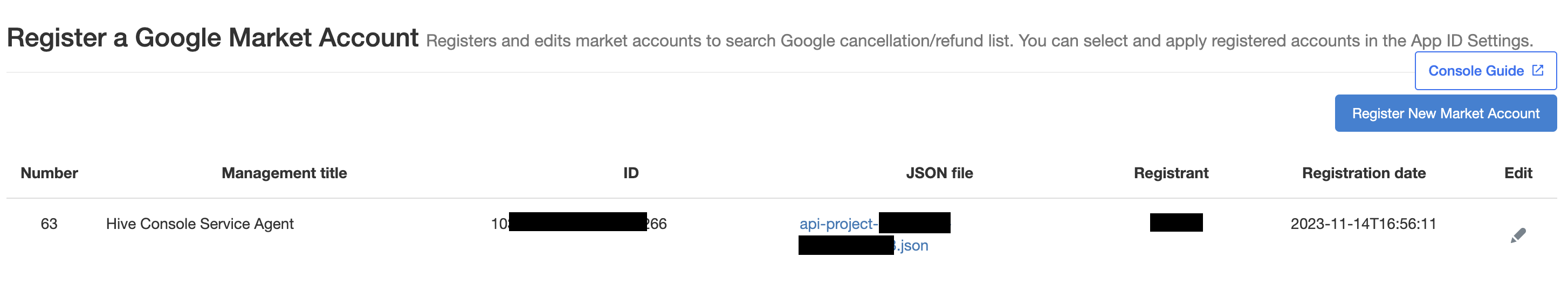Click the Management title column header
Image resolution: width=1568 pixels, height=297 pixels.
[284, 173]
